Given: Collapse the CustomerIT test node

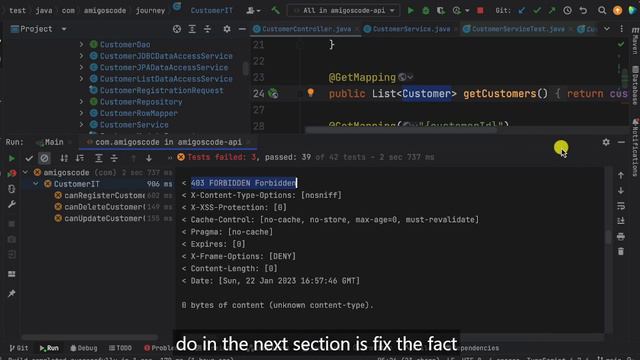Looking at the screenshot, I should pos(36,184).
